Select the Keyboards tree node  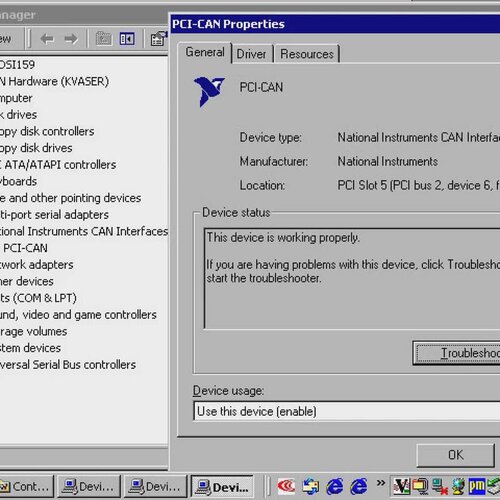pos(18,181)
